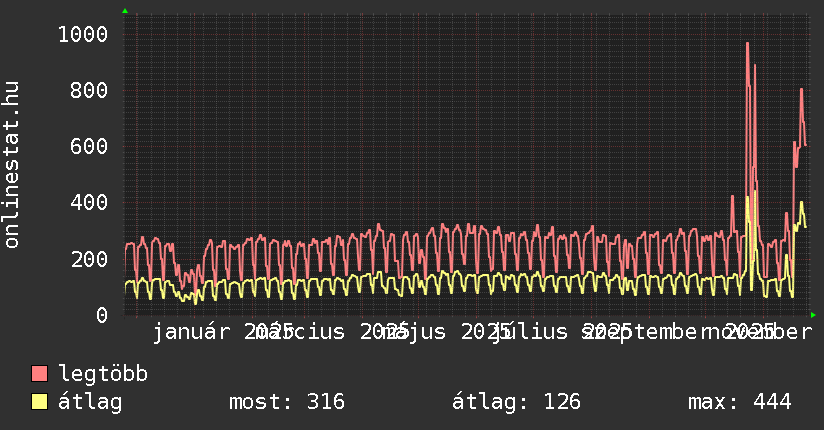
Task: Click the green arrow ending the x-axis
Action: (x=813, y=315)
